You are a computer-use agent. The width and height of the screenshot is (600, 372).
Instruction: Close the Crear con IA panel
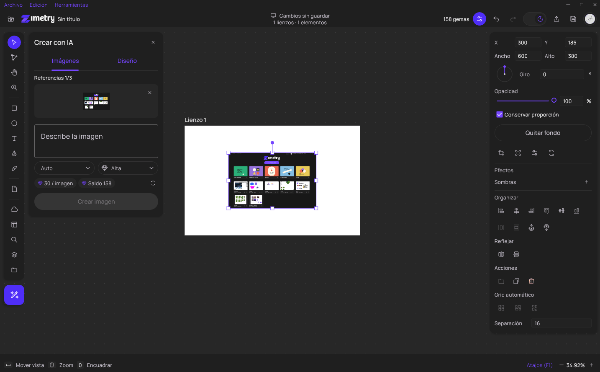(153, 42)
